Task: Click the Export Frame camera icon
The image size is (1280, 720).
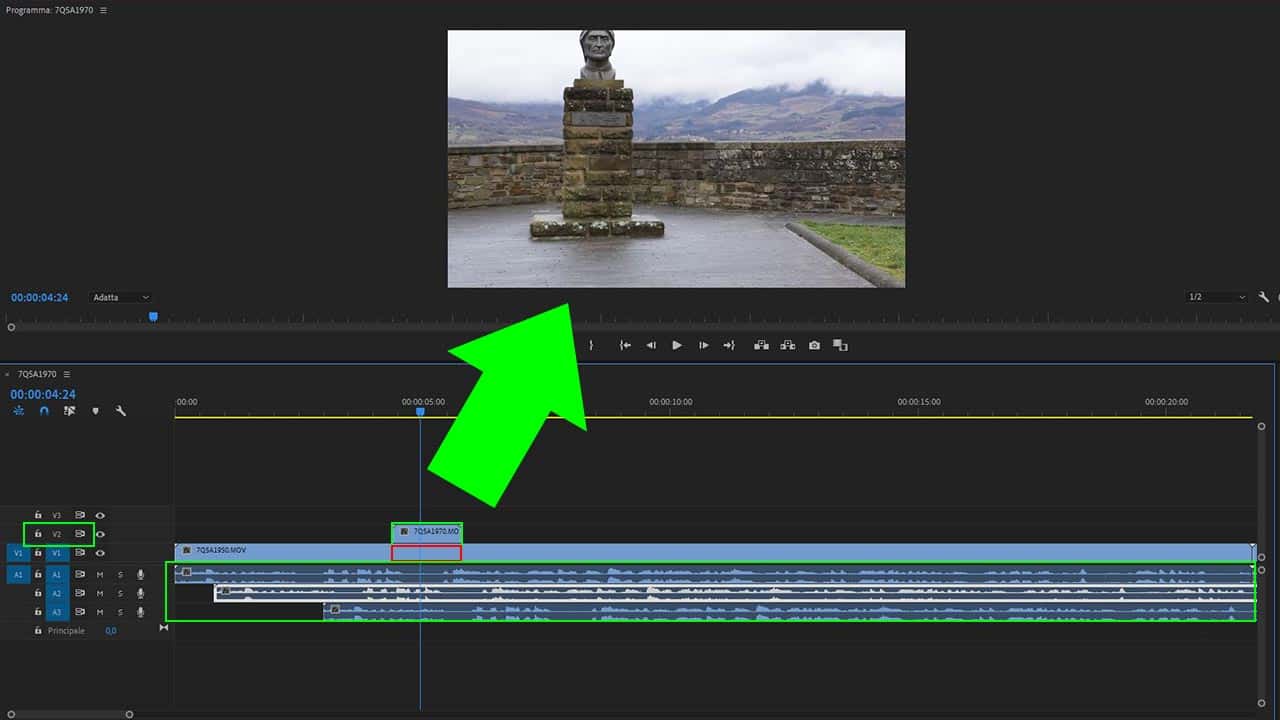Action: click(x=814, y=345)
